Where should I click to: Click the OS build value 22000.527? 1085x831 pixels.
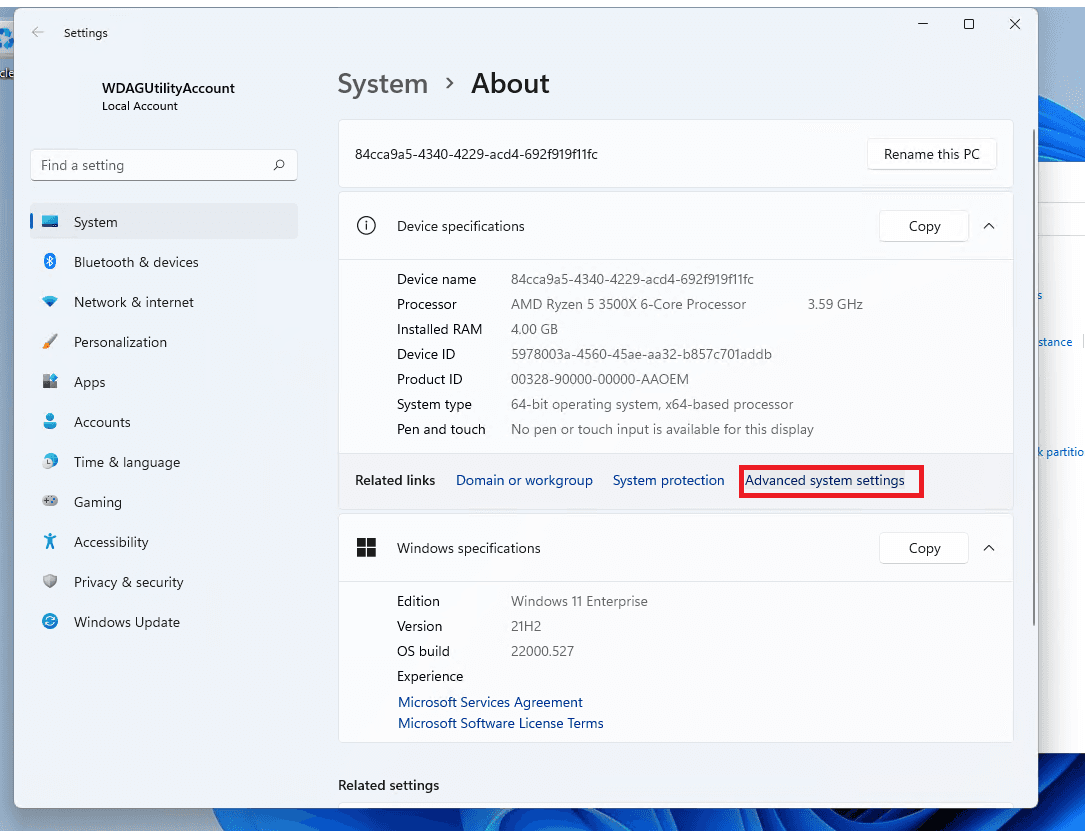point(542,651)
